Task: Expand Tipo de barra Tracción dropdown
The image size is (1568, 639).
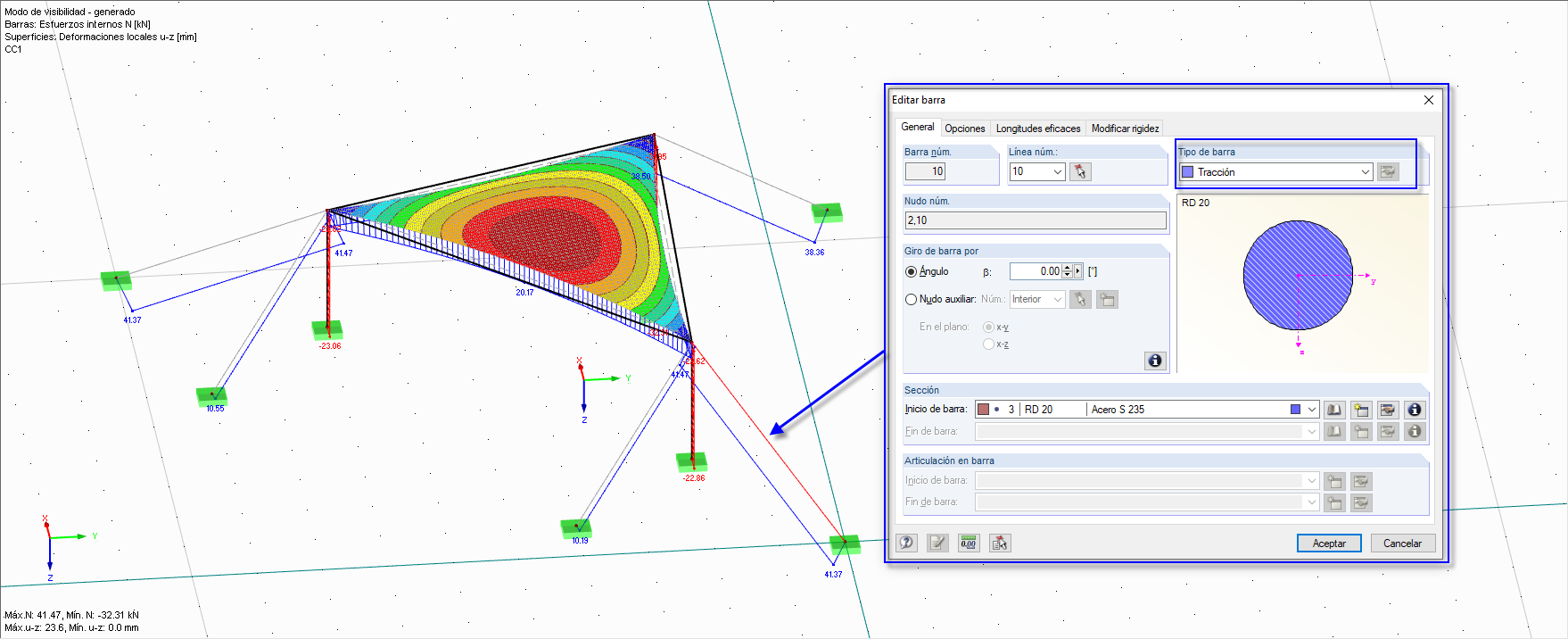Action: pyautogui.click(x=1366, y=172)
